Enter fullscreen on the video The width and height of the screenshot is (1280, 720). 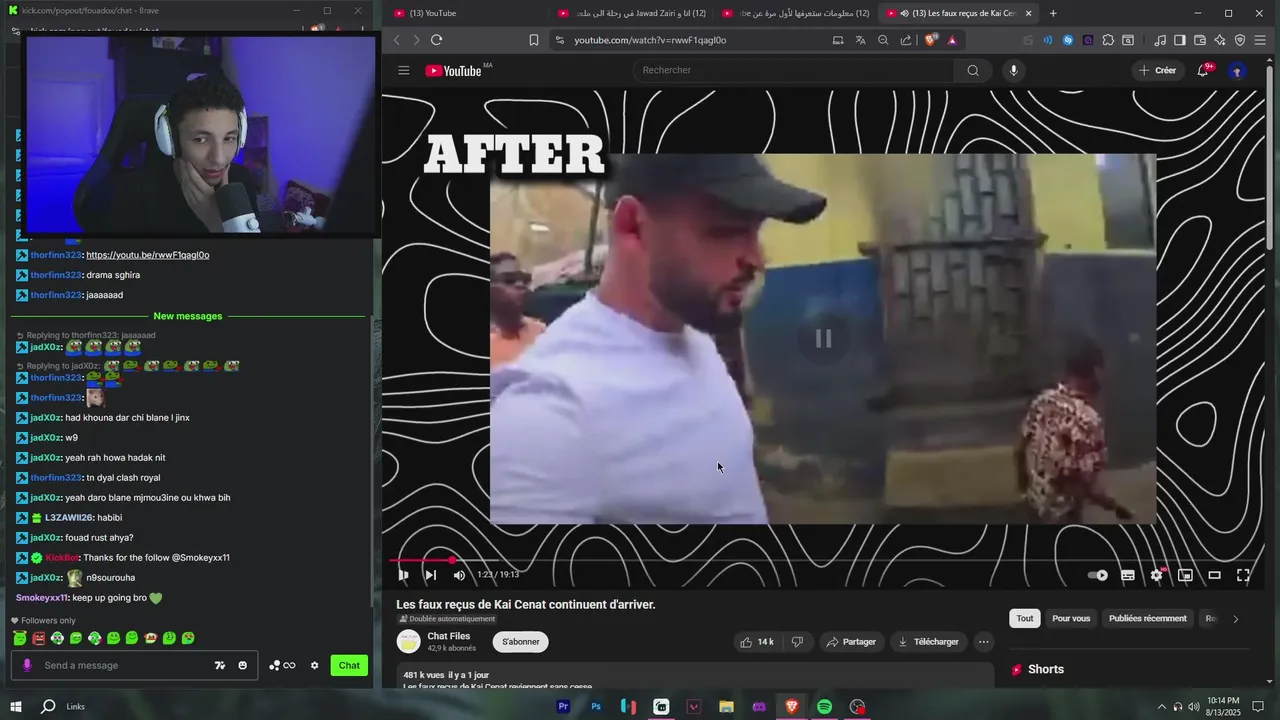(1243, 575)
